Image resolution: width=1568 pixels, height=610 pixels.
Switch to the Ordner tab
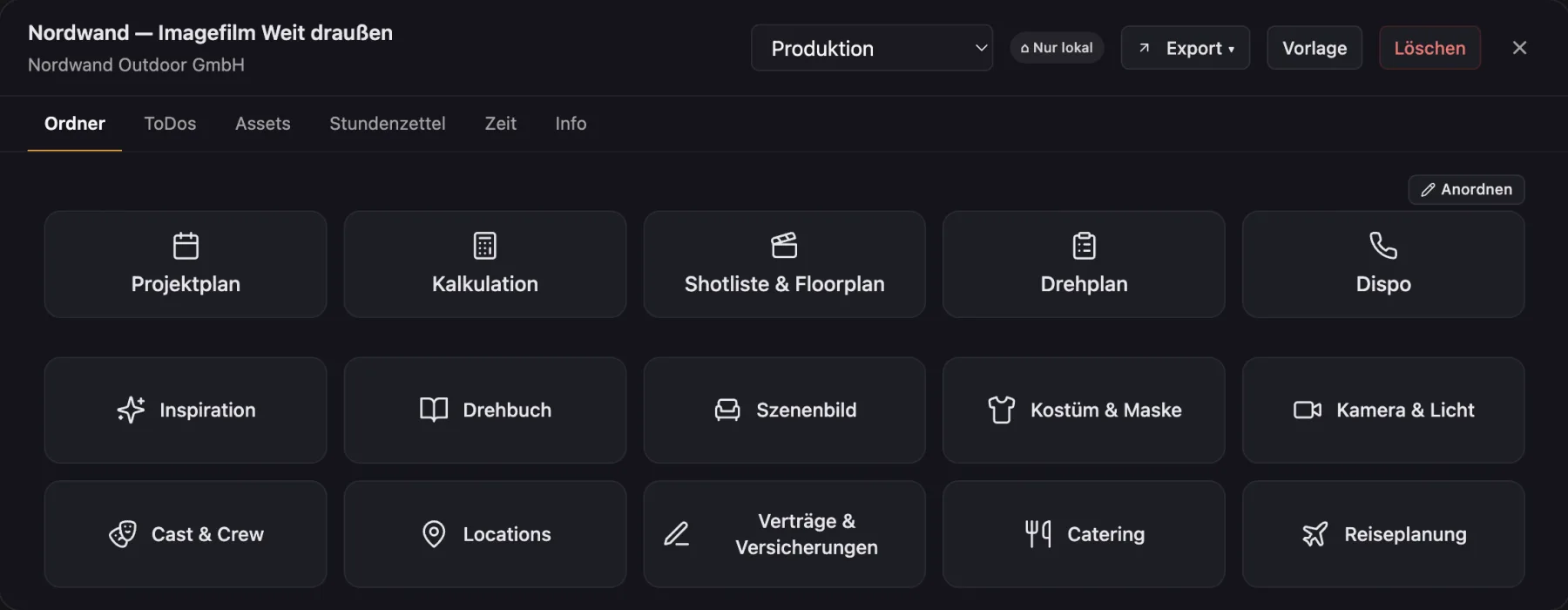coord(75,124)
